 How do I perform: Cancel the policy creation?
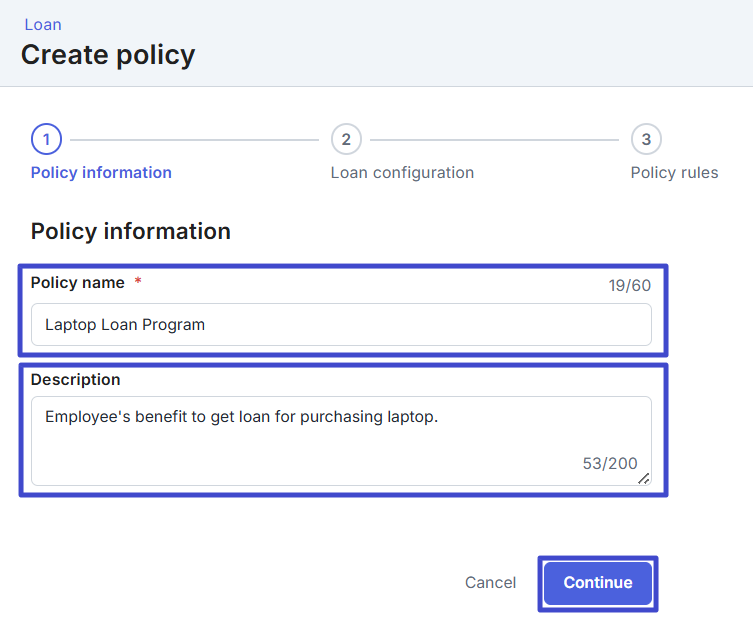pos(490,583)
